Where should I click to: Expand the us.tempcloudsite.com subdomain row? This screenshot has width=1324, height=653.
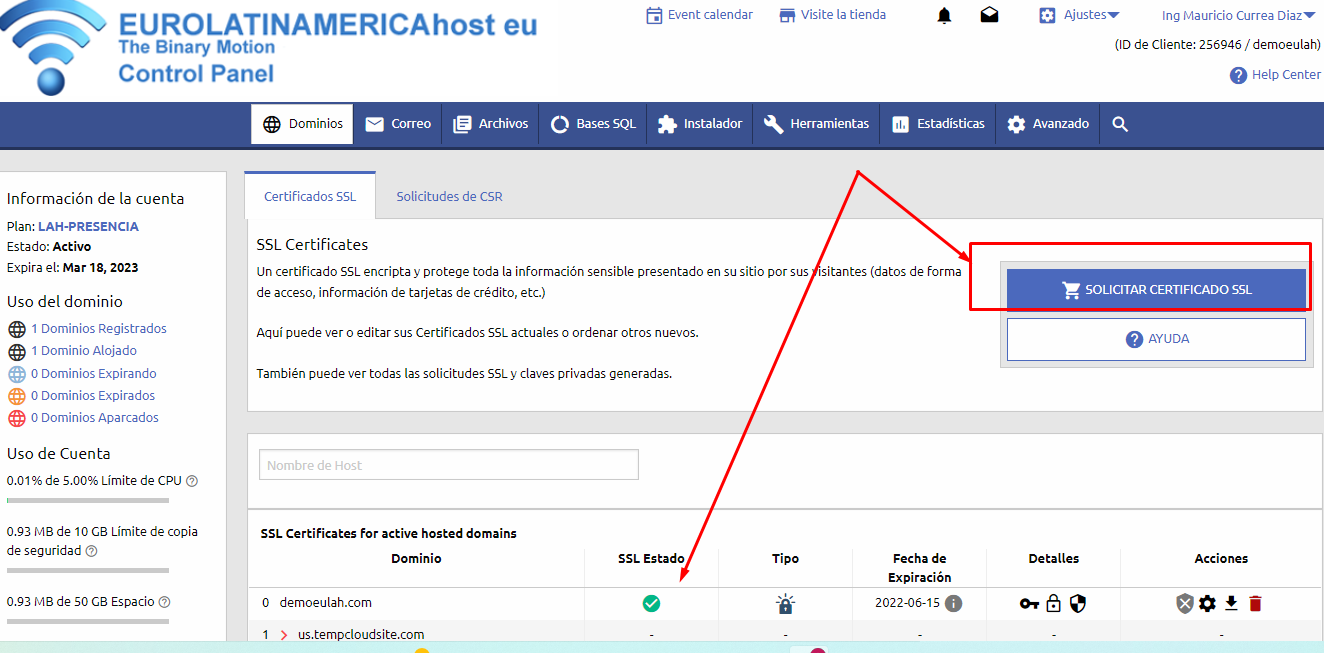click(284, 635)
